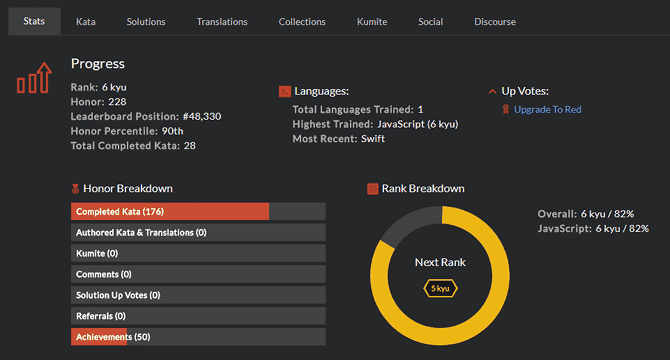The image size is (670, 360).
Task: Open the Social tab
Action: pyautogui.click(x=430, y=22)
